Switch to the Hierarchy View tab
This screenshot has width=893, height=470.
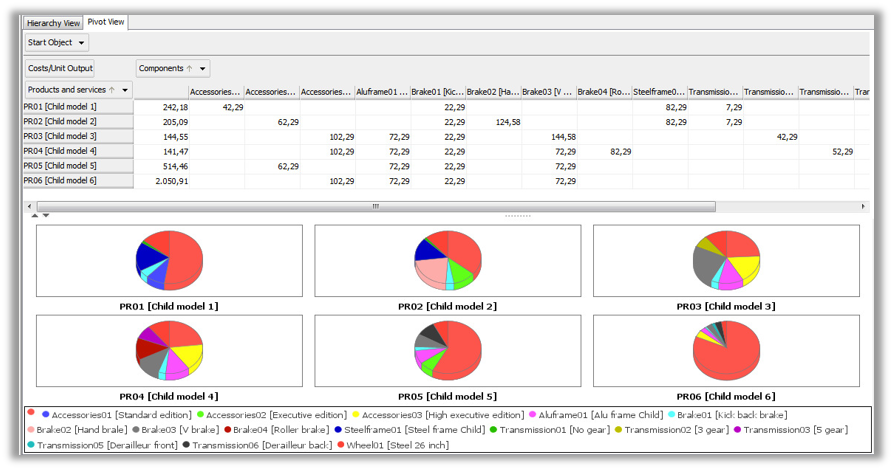pyautogui.click(x=53, y=23)
